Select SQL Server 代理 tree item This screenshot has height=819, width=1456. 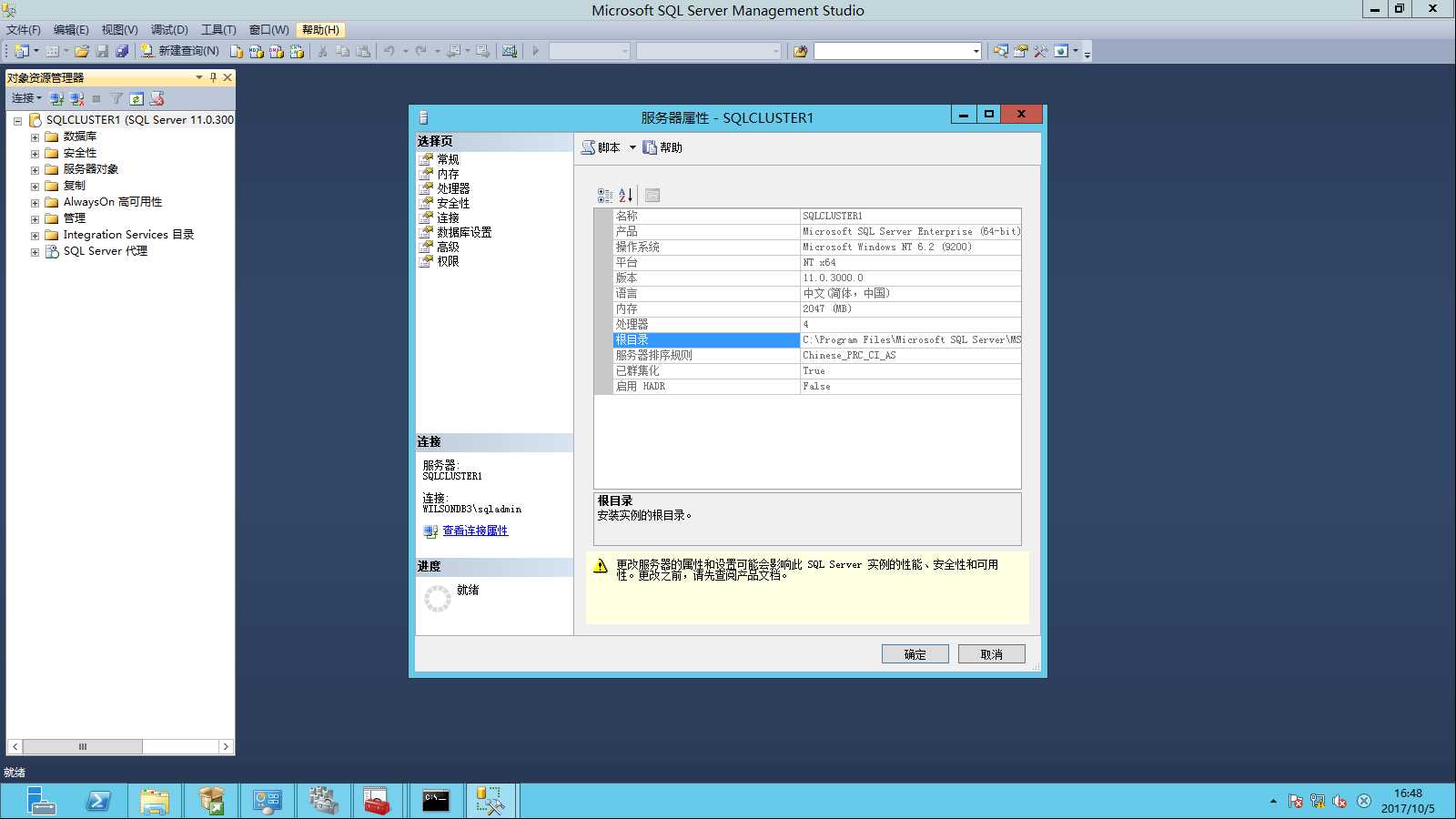pyautogui.click(x=105, y=251)
